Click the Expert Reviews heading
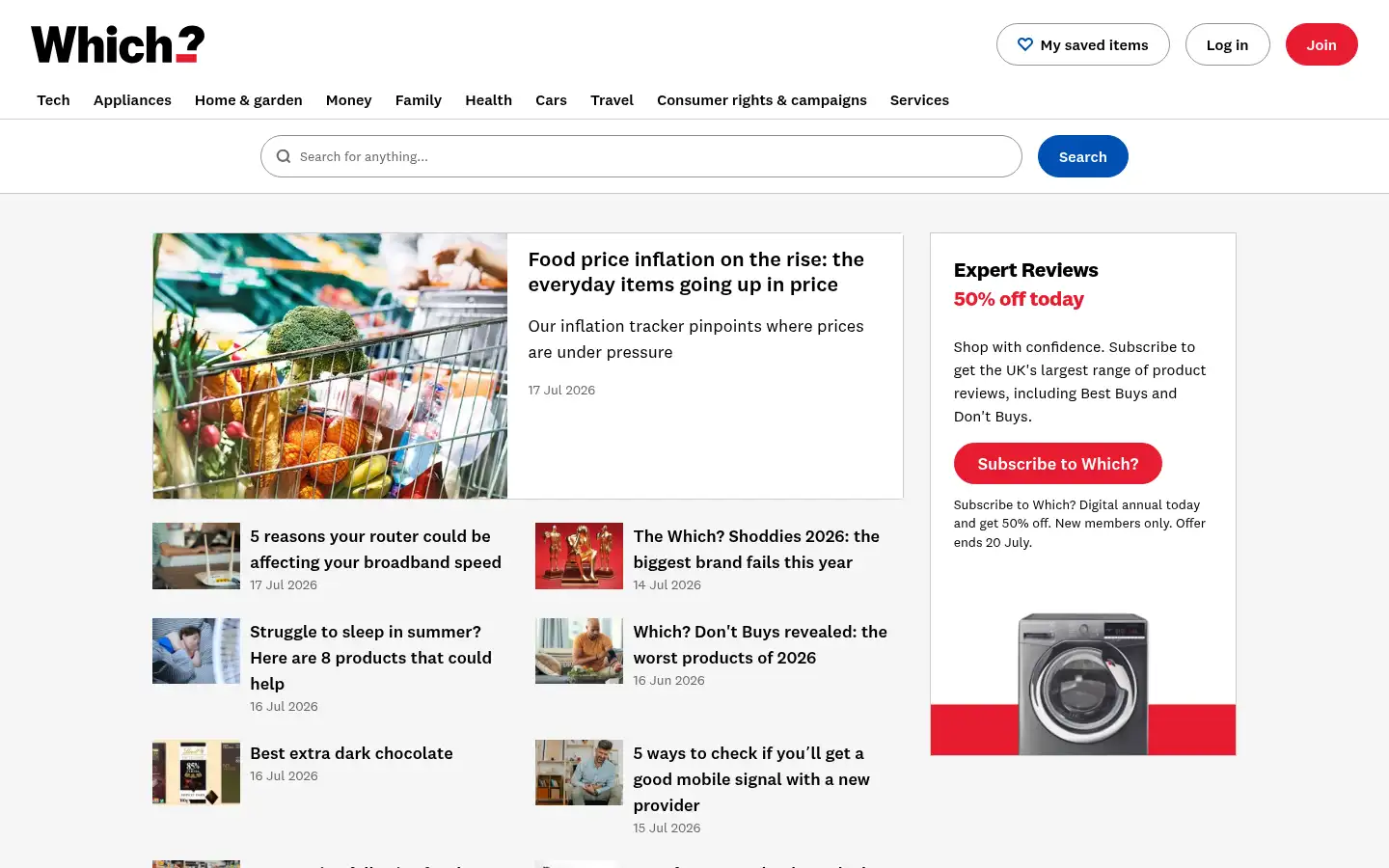This screenshot has width=1389, height=868. (x=1025, y=270)
